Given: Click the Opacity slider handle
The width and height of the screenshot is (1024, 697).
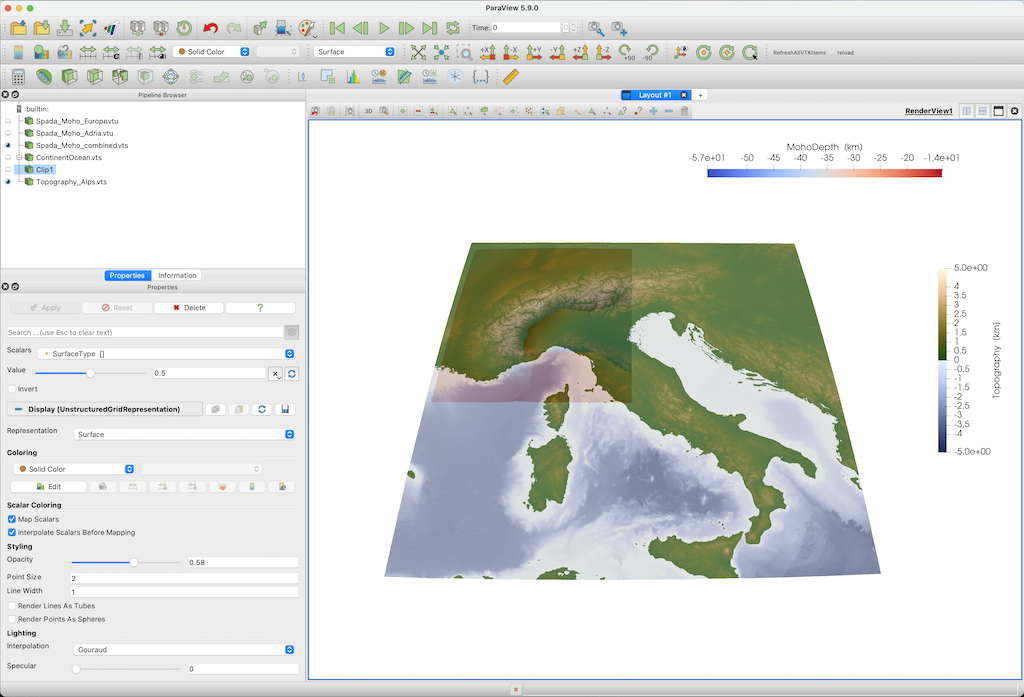Looking at the screenshot, I should pyautogui.click(x=134, y=562).
